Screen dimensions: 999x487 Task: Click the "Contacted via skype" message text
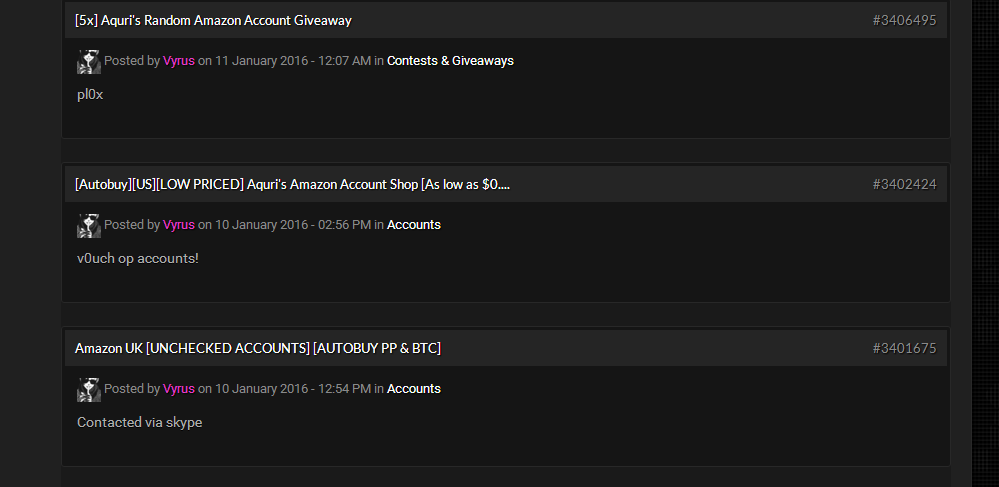click(x=139, y=423)
